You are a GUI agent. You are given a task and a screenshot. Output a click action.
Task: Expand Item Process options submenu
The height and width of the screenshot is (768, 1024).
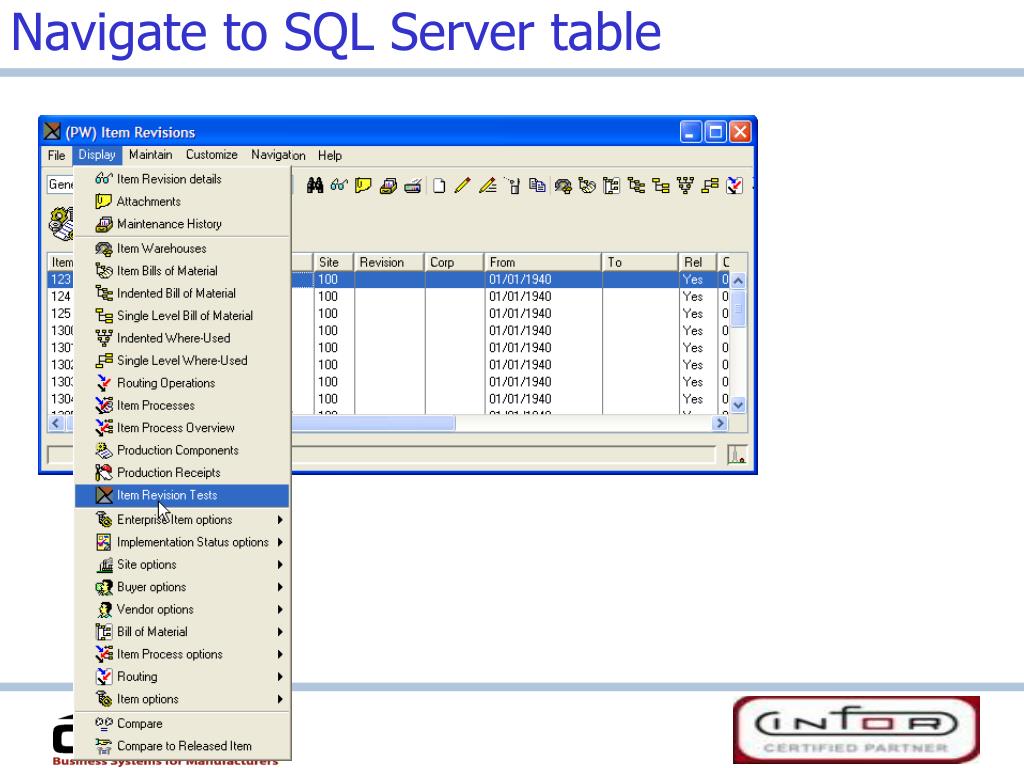coord(182,654)
